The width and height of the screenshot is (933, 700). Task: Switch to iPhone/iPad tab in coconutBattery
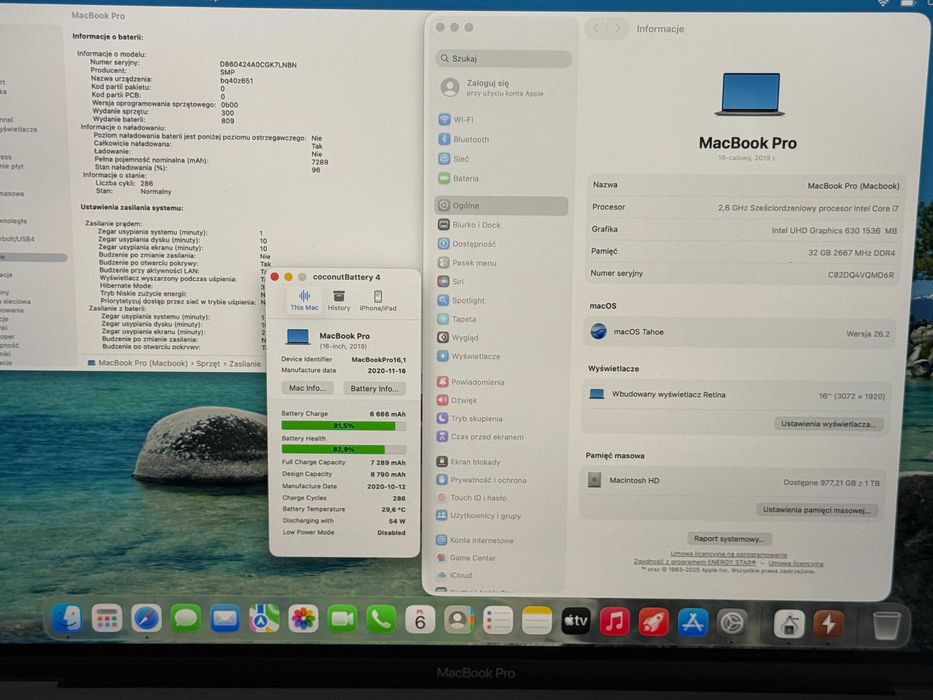(378, 301)
